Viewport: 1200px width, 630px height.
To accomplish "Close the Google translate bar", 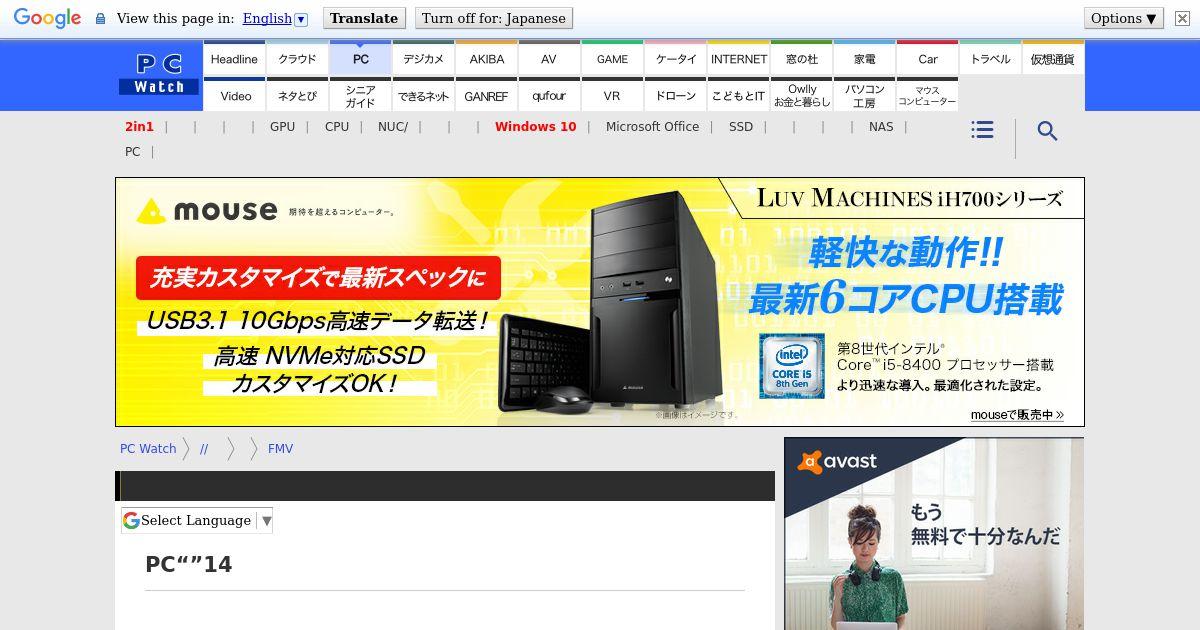I will 1182,18.
